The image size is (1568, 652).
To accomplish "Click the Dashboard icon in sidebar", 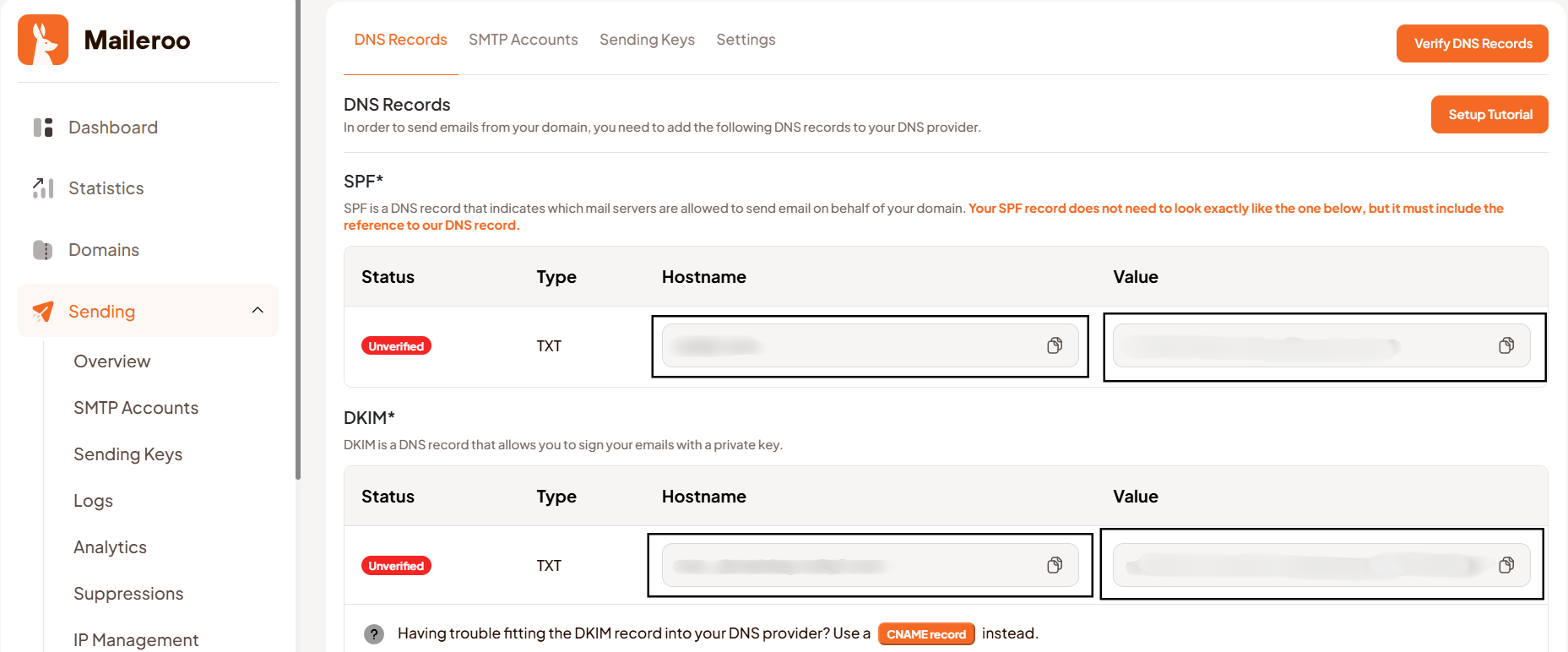I will 43,128.
